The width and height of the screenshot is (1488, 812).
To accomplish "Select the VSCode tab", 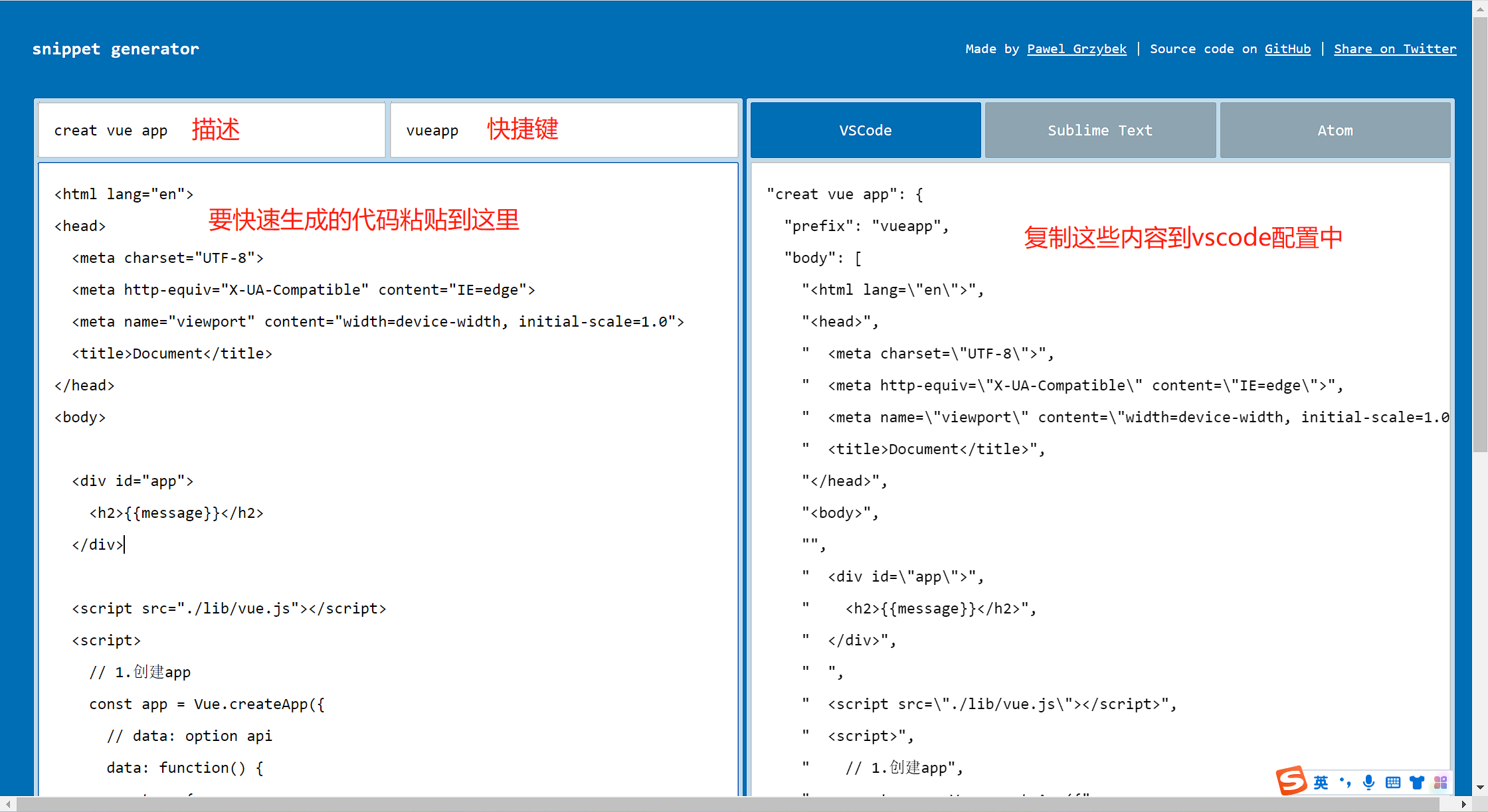I will click(x=865, y=130).
